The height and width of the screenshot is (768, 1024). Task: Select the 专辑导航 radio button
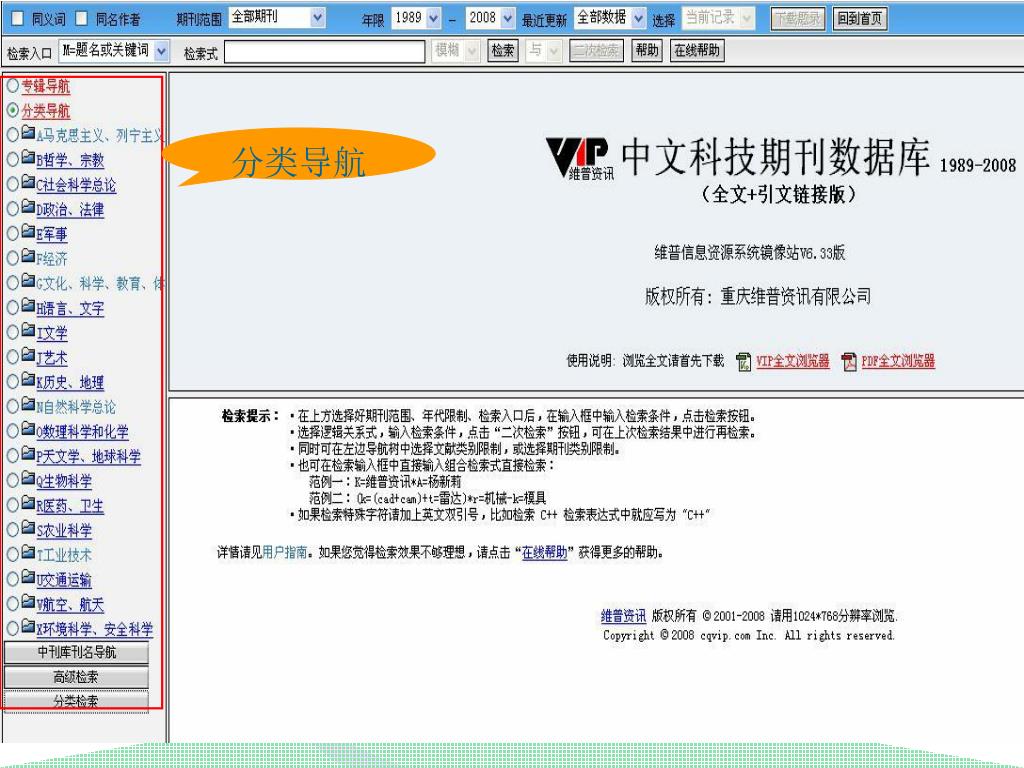click(12, 85)
